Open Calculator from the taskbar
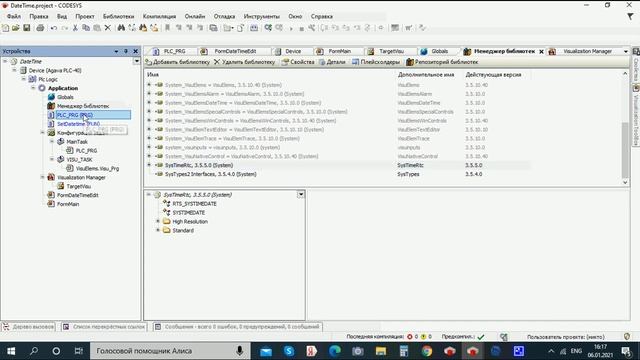 (404, 351)
